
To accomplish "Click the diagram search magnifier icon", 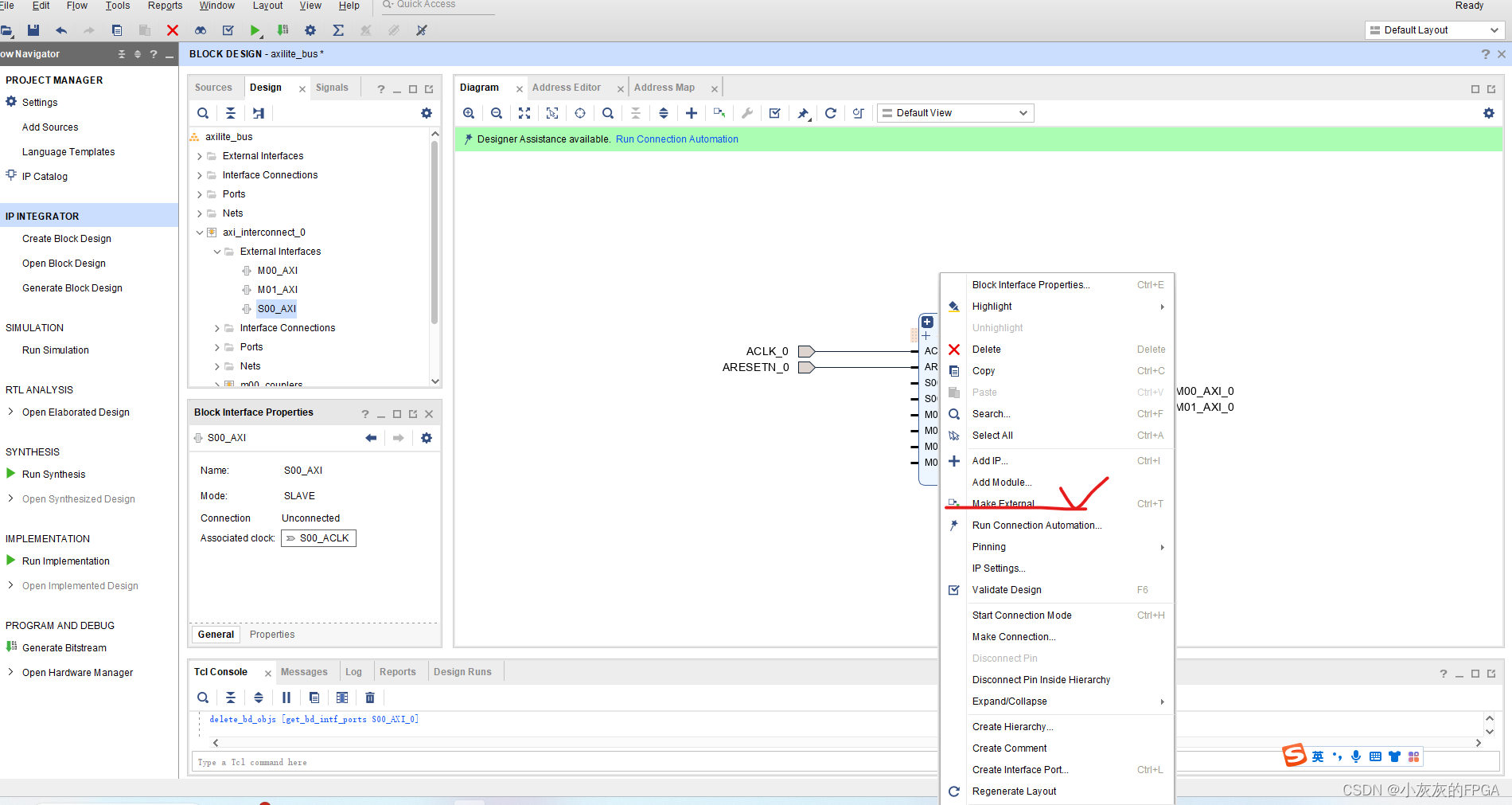I will (x=608, y=113).
